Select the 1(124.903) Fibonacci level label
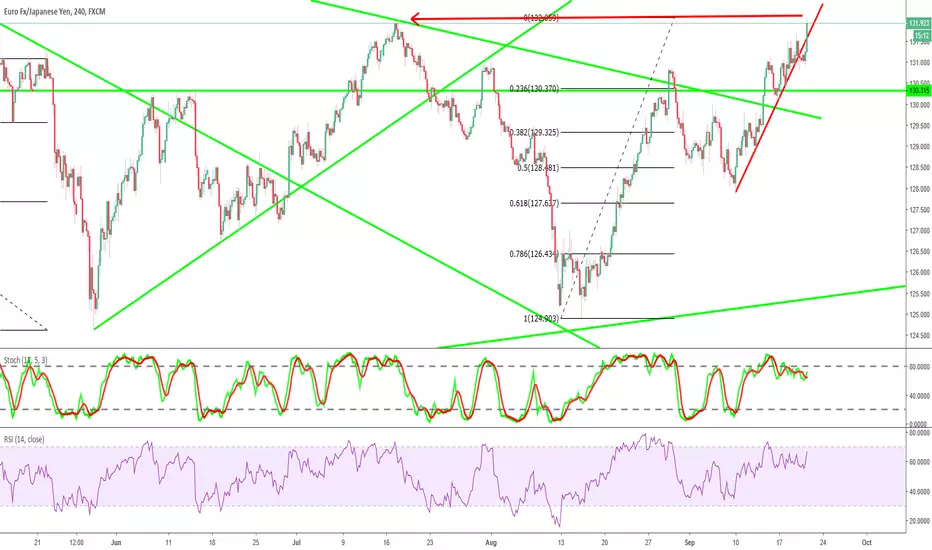The width and height of the screenshot is (932, 550). (541, 319)
